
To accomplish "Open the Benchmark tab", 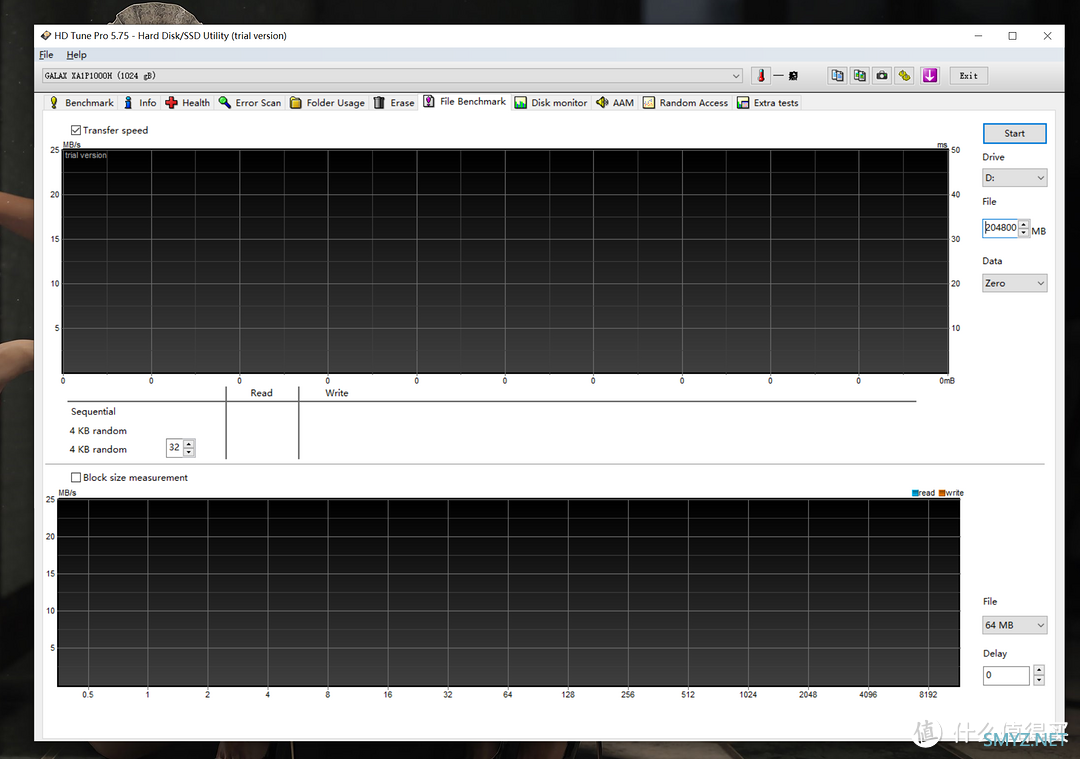I will click(x=81, y=103).
